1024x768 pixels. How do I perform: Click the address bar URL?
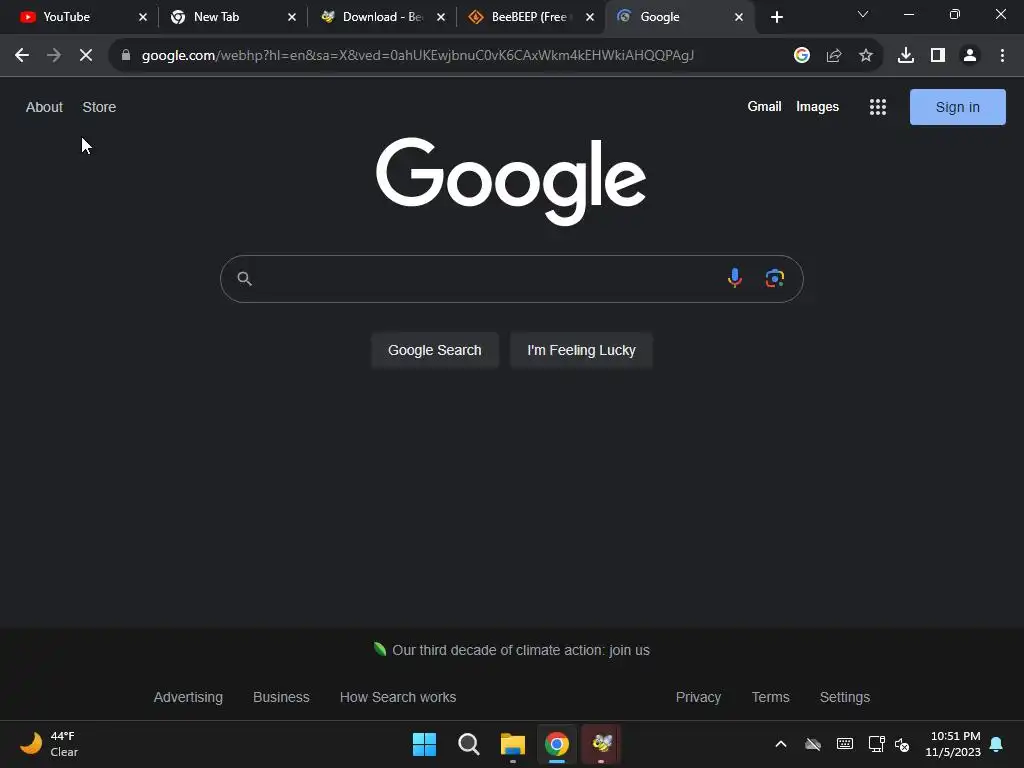point(417,56)
